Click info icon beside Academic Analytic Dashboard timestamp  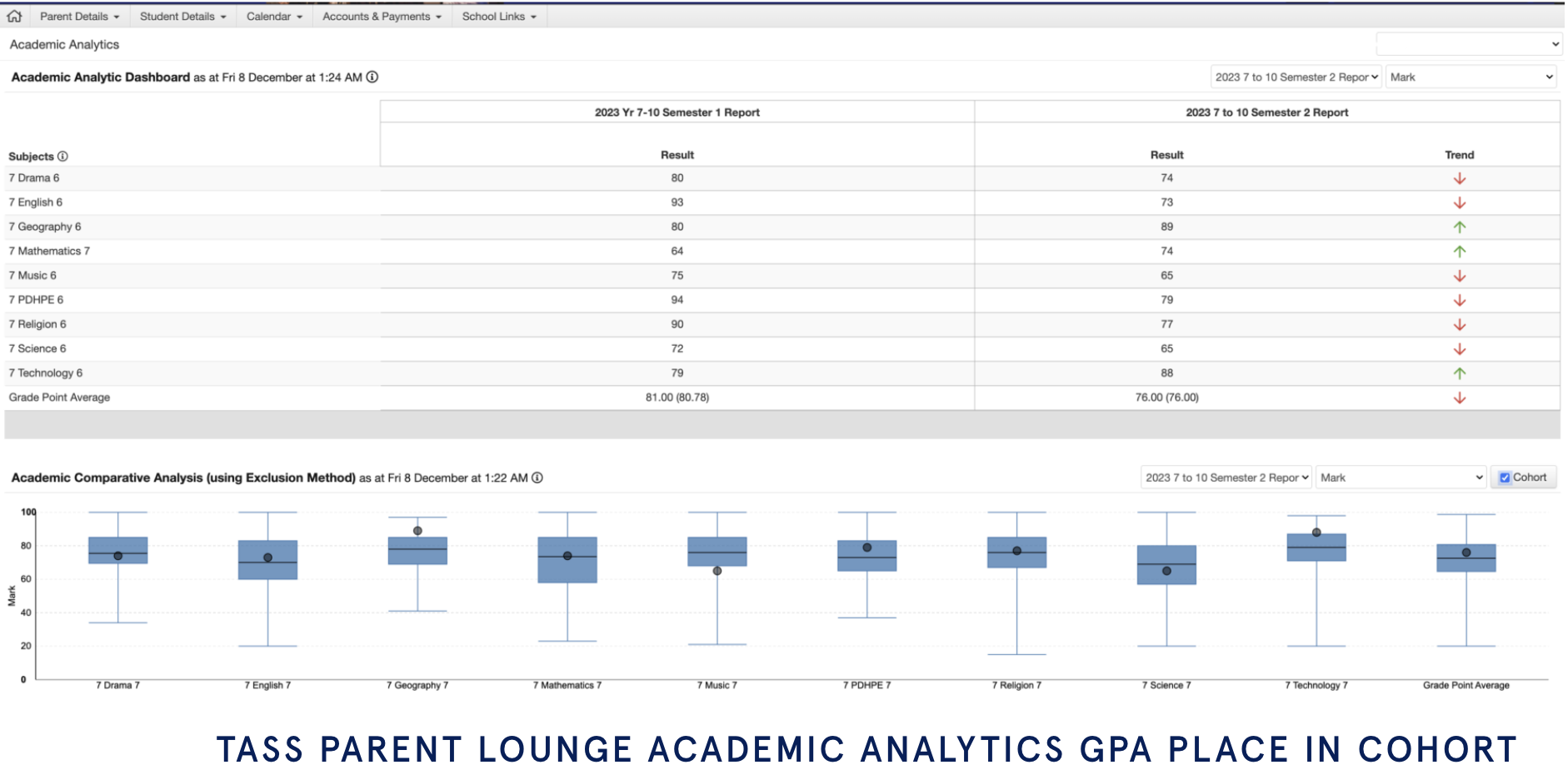(372, 77)
